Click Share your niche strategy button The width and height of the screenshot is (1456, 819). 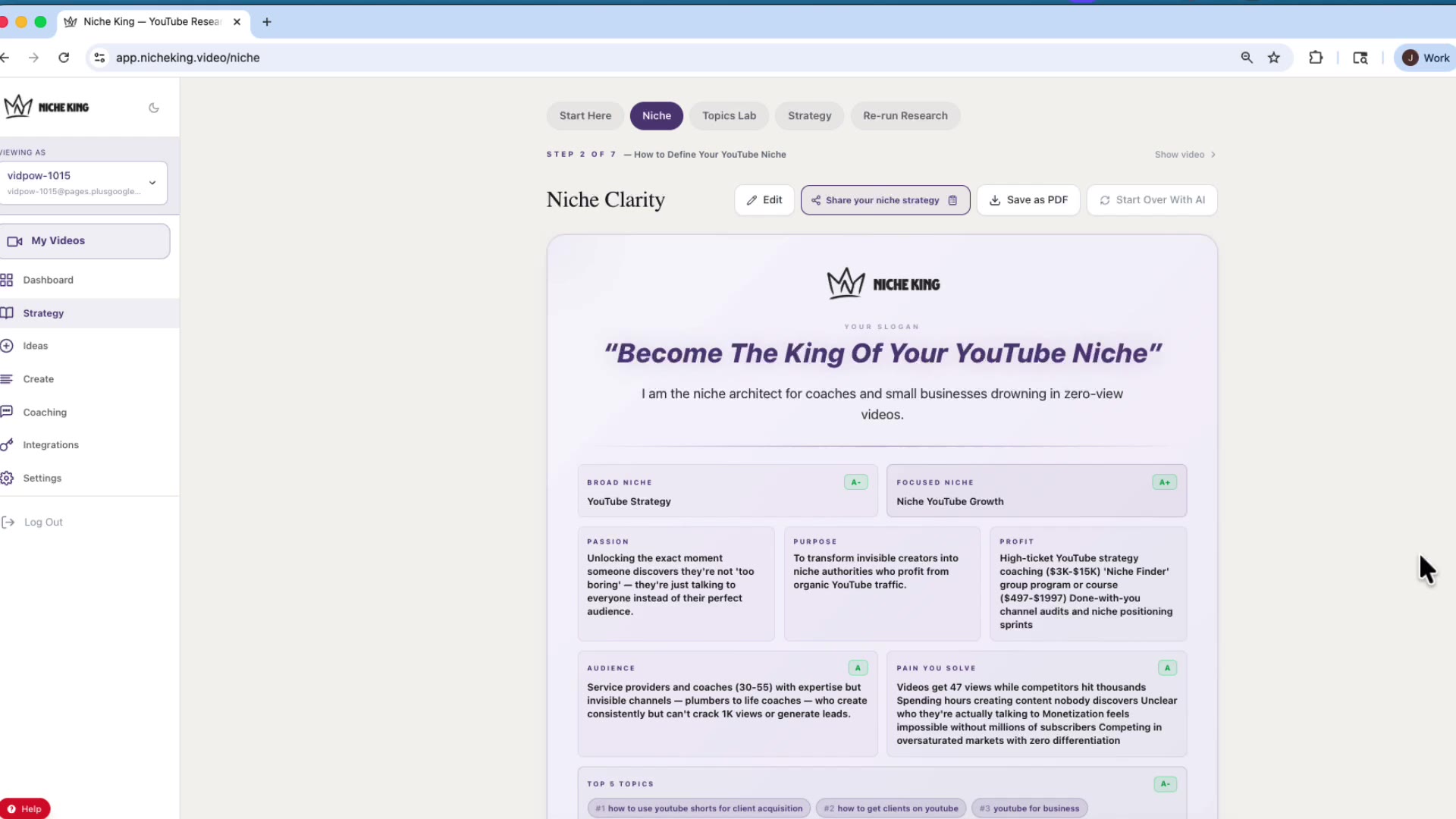tap(885, 200)
